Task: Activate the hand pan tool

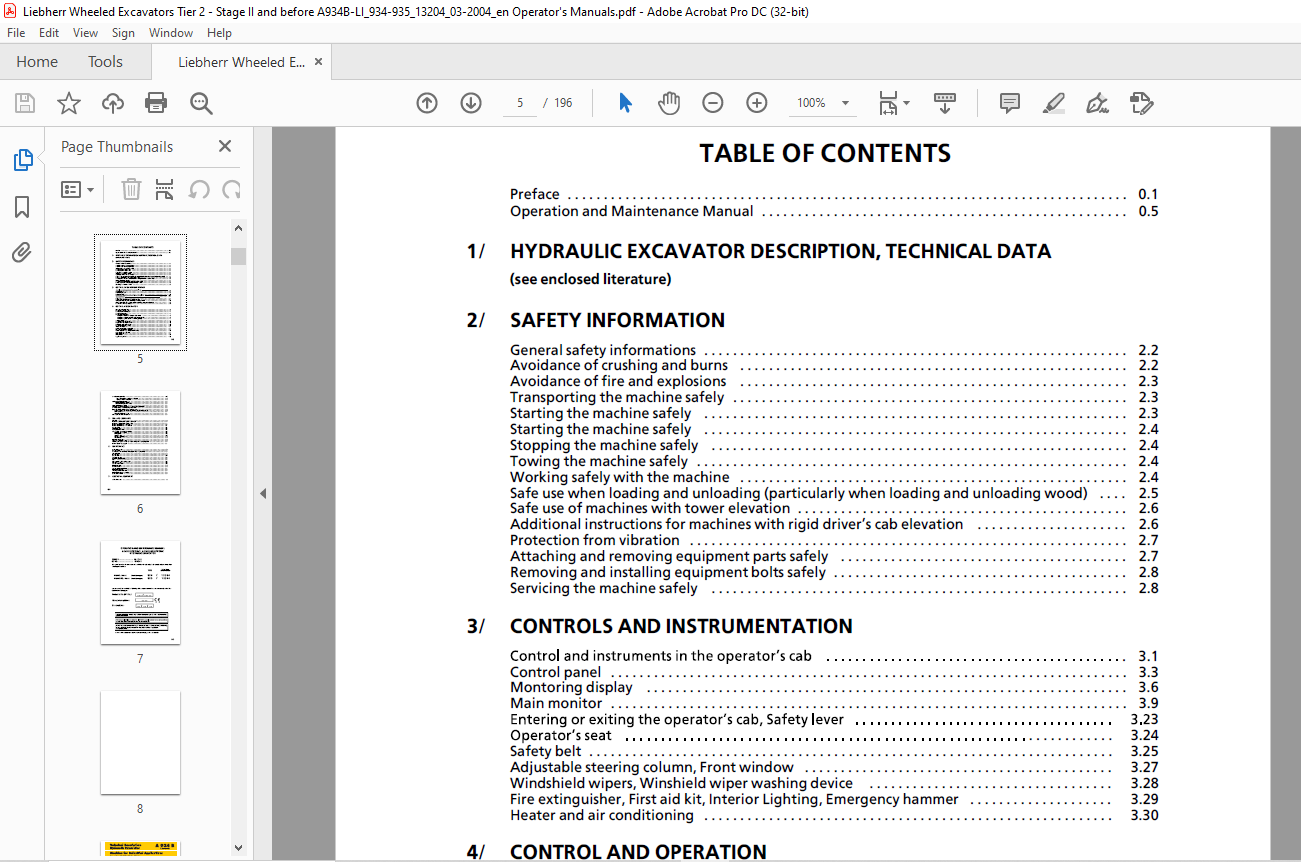Action: coord(669,103)
